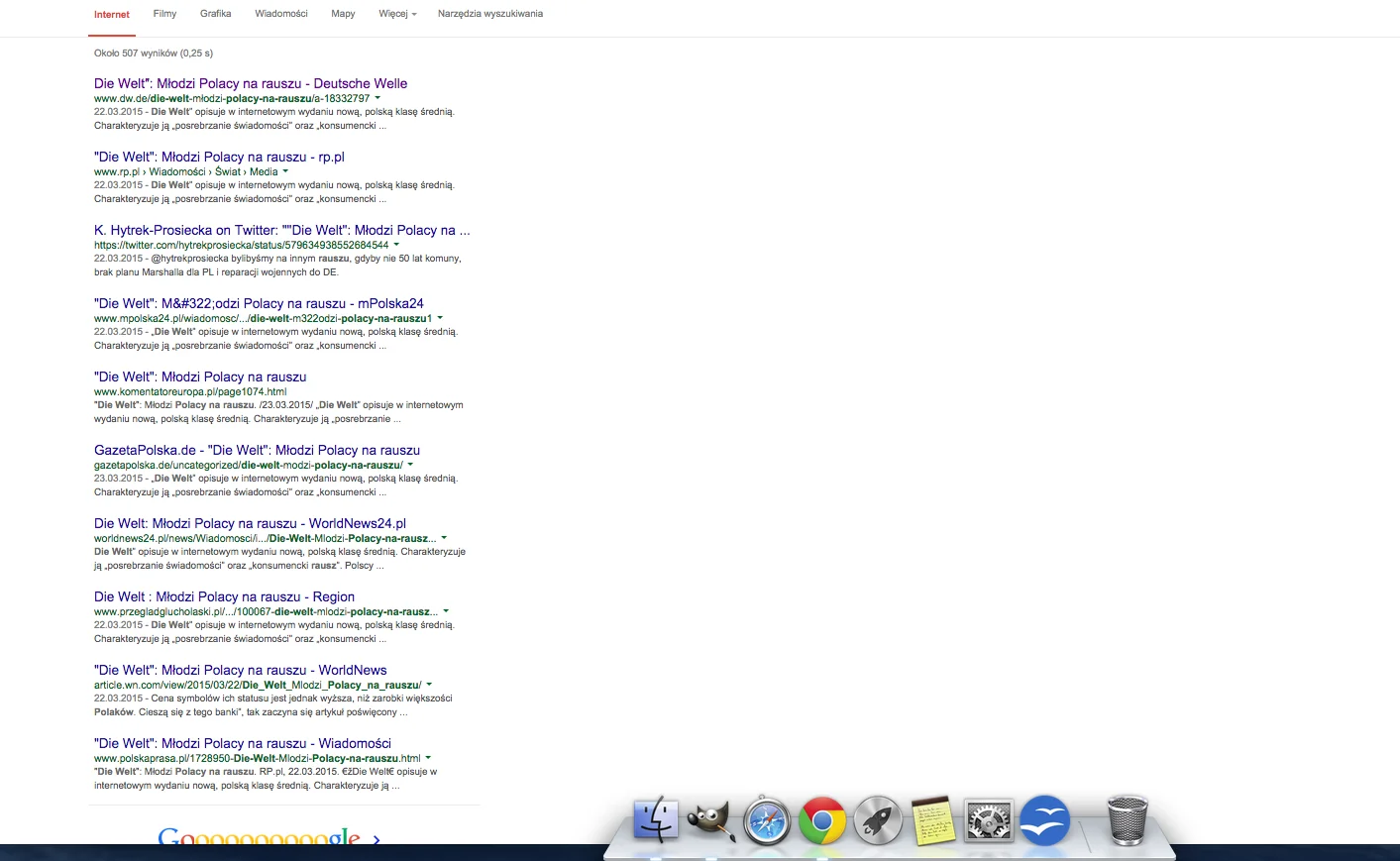Expand arrow beside the twitter.com result URL
This screenshot has width=1400, height=861.
396,245
